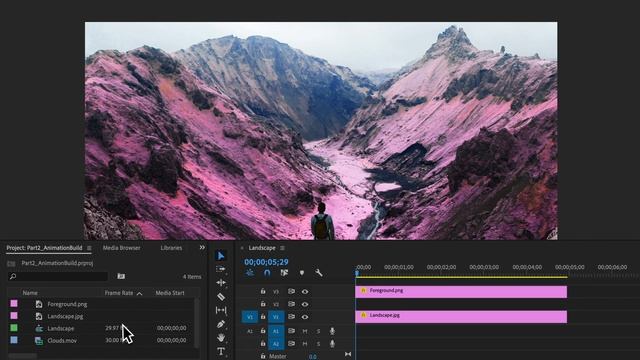Mute audio track A1

tap(305, 331)
